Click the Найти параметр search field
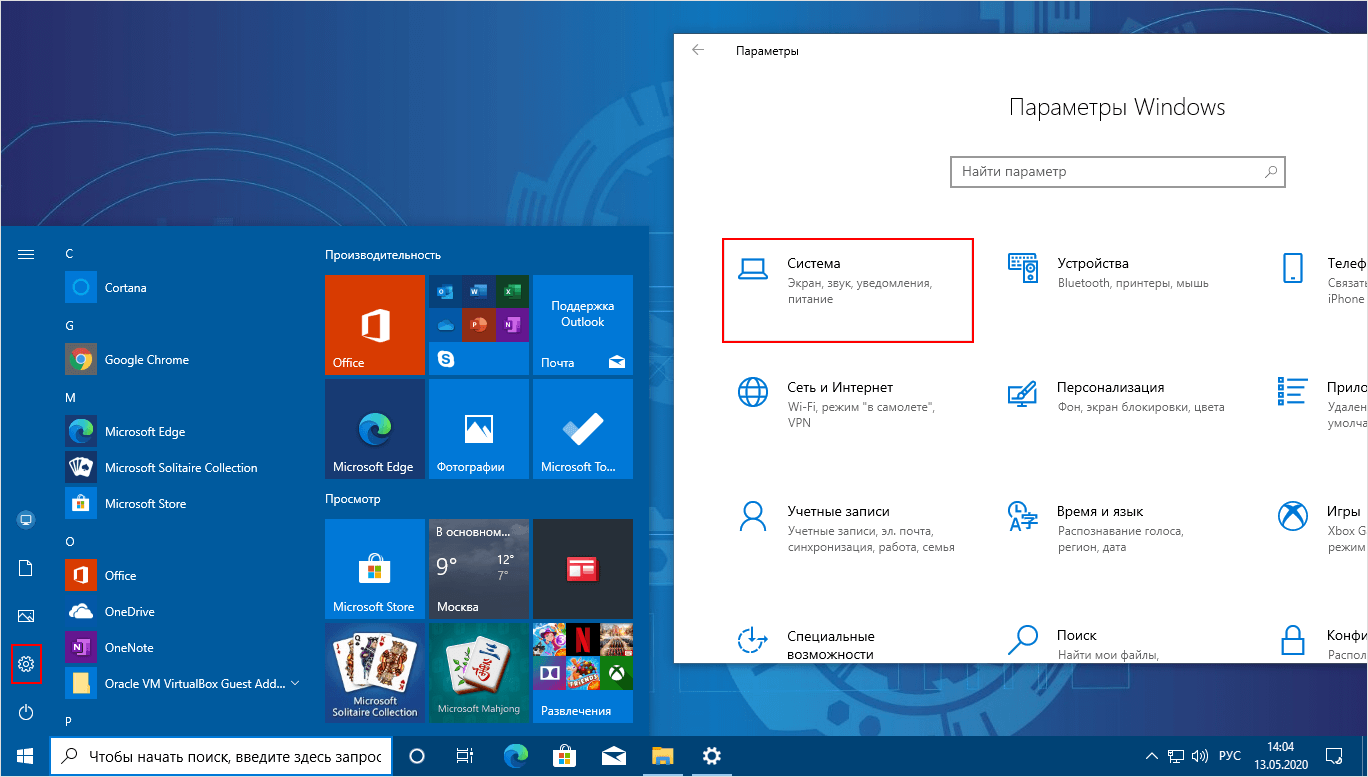Viewport: 1368px width, 777px height. click(x=1117, y=172)
